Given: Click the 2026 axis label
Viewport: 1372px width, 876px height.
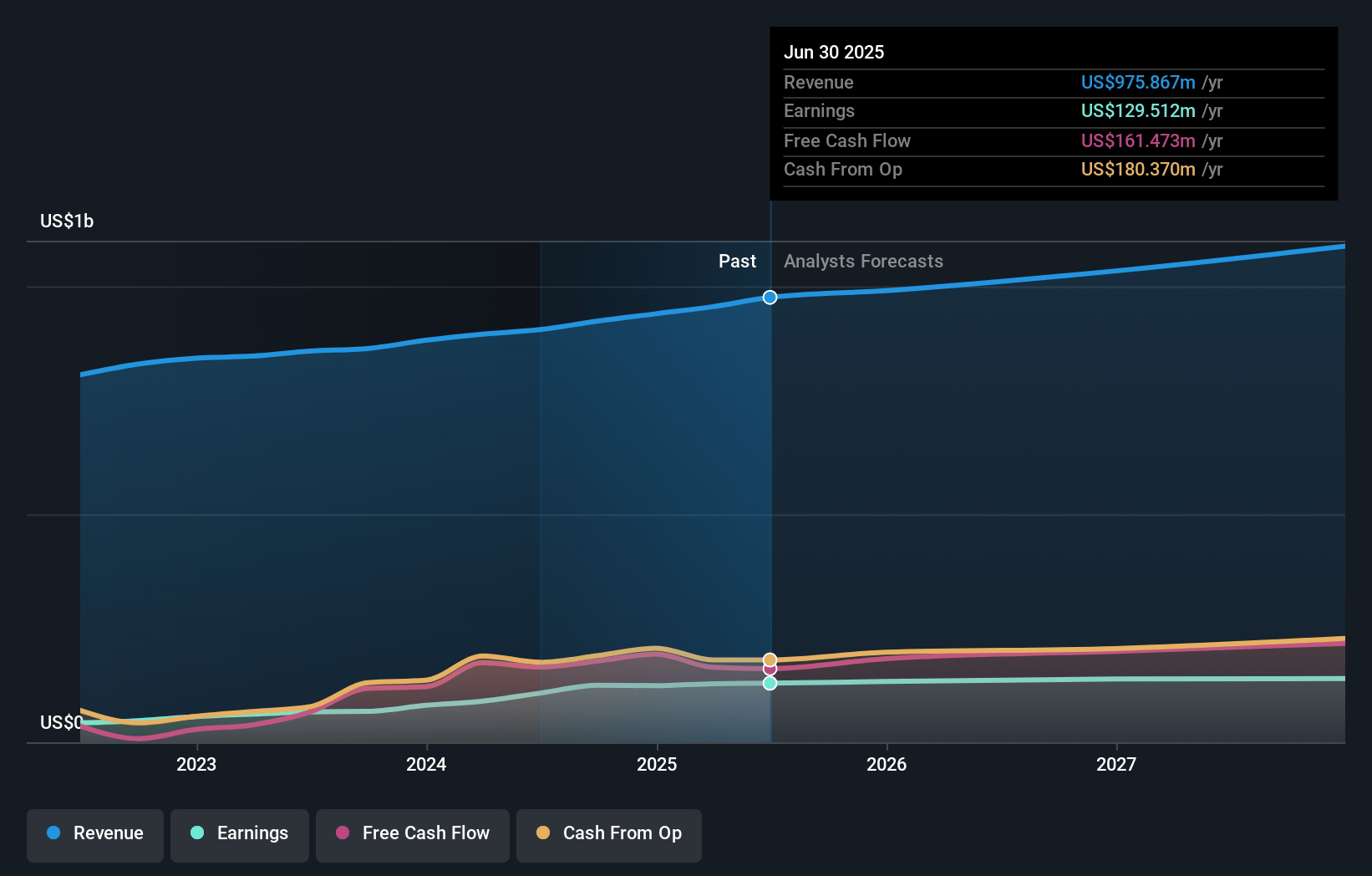Looking at the screenshot, I should coord(887,764).
